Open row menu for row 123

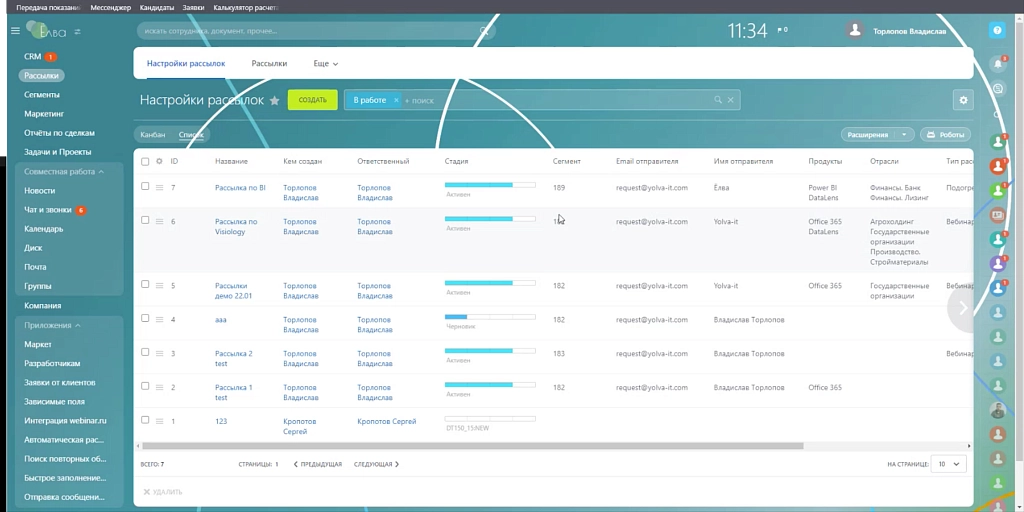[x=159, y=421]
